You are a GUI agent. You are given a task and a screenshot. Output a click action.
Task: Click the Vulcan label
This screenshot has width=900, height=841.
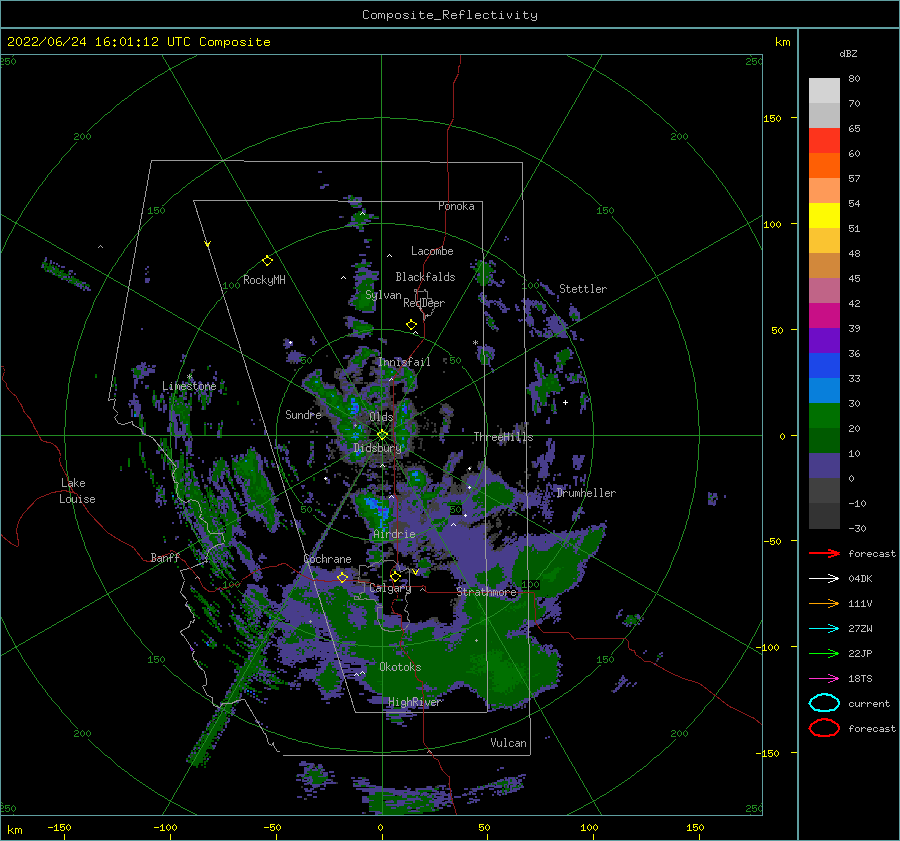[509, 743]
